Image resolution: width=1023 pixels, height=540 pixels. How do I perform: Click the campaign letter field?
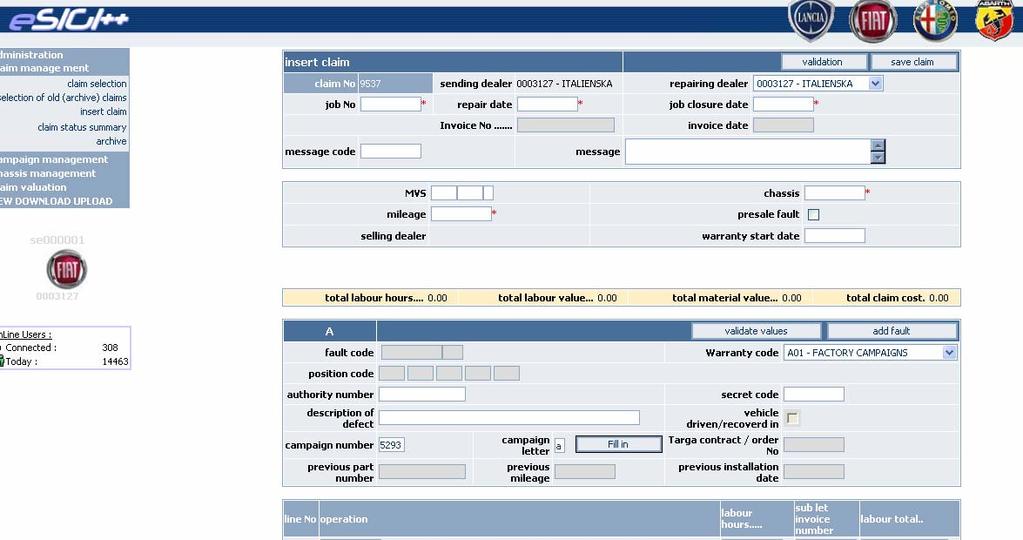click(559, 445)
